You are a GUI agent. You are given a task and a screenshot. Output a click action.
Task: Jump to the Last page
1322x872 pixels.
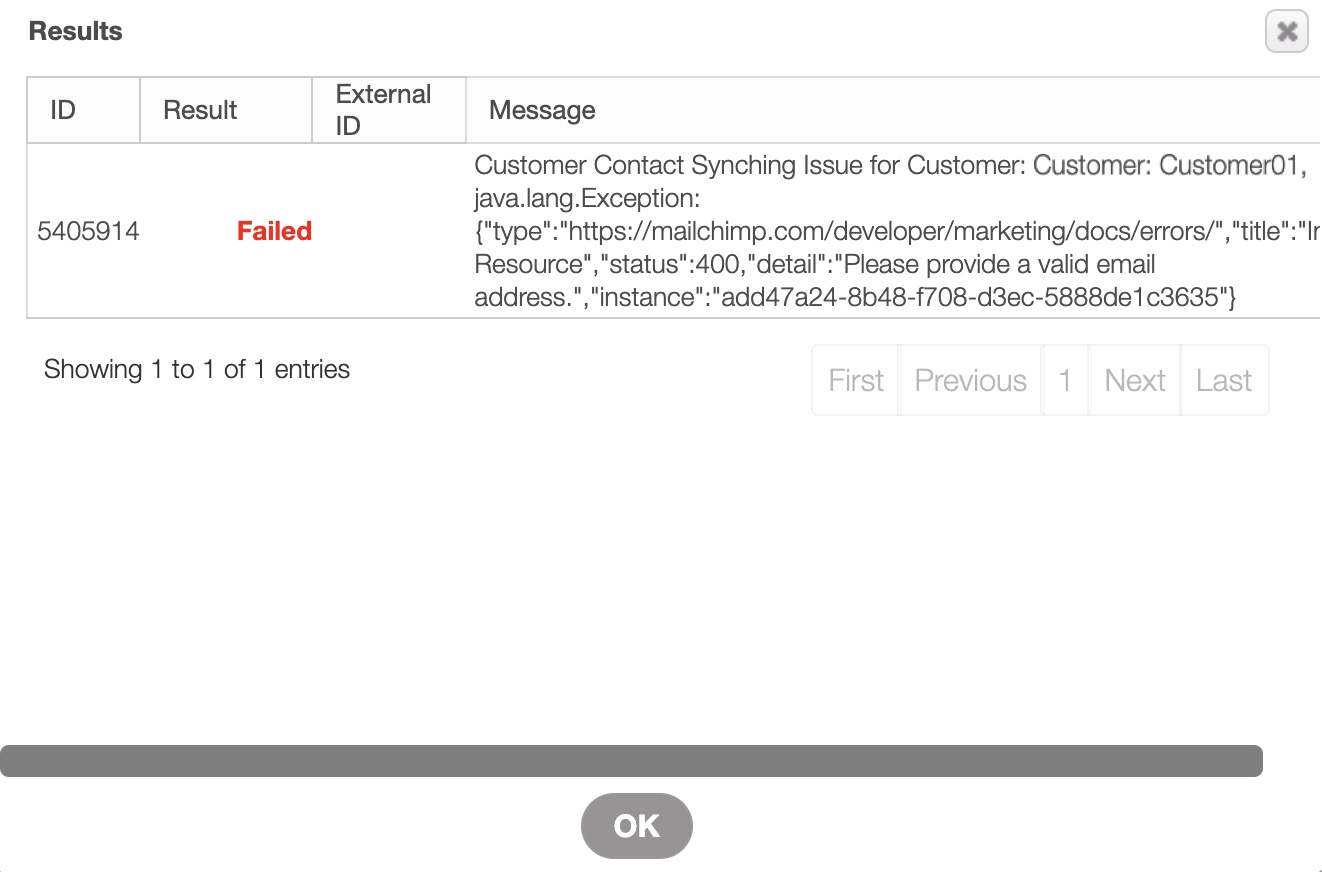click(1224, 380)
